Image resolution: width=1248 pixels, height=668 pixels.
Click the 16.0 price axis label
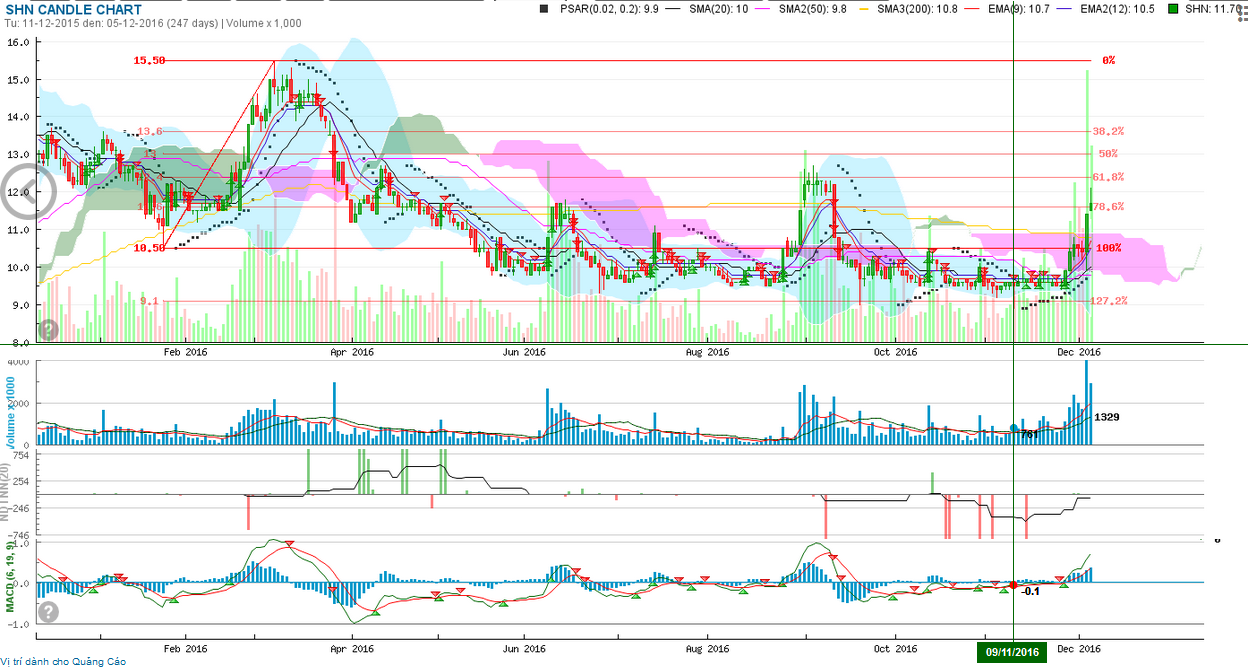18,42
